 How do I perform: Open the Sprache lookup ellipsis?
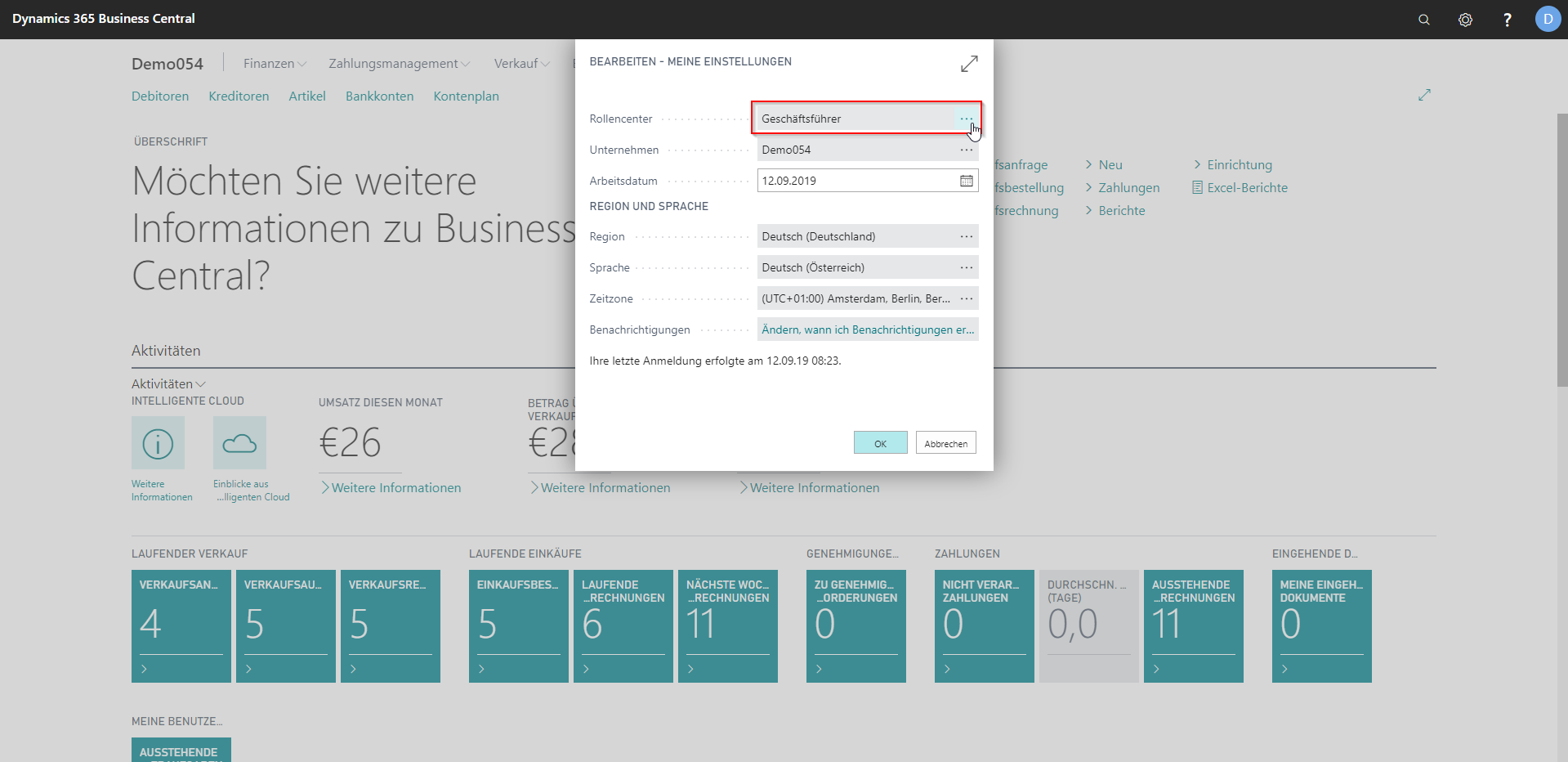point(967,267)
